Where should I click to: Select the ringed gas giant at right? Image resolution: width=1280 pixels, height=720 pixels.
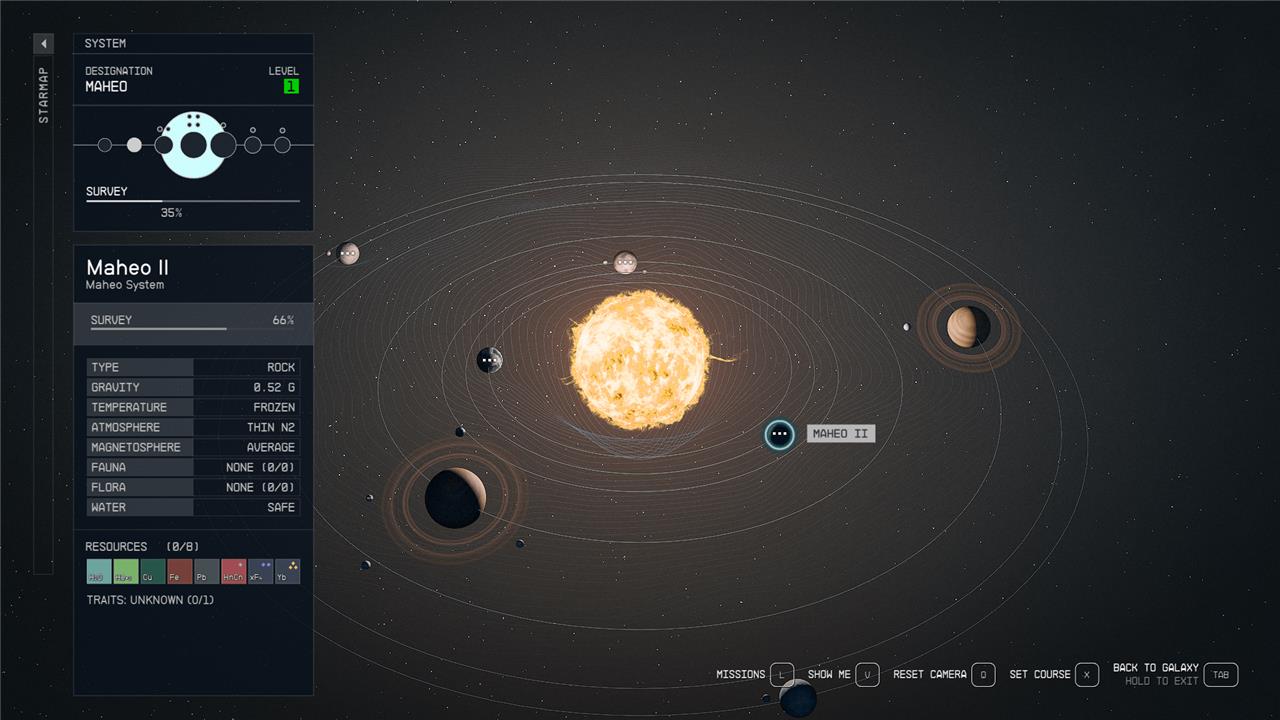[967, 327]
